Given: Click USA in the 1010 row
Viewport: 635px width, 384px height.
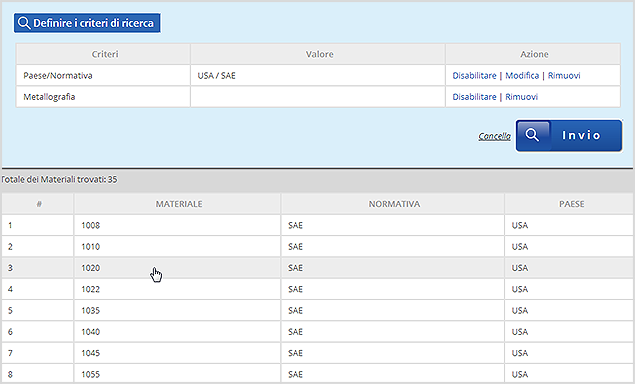Looking at the screenshot, I should click(x=520, y=247).
